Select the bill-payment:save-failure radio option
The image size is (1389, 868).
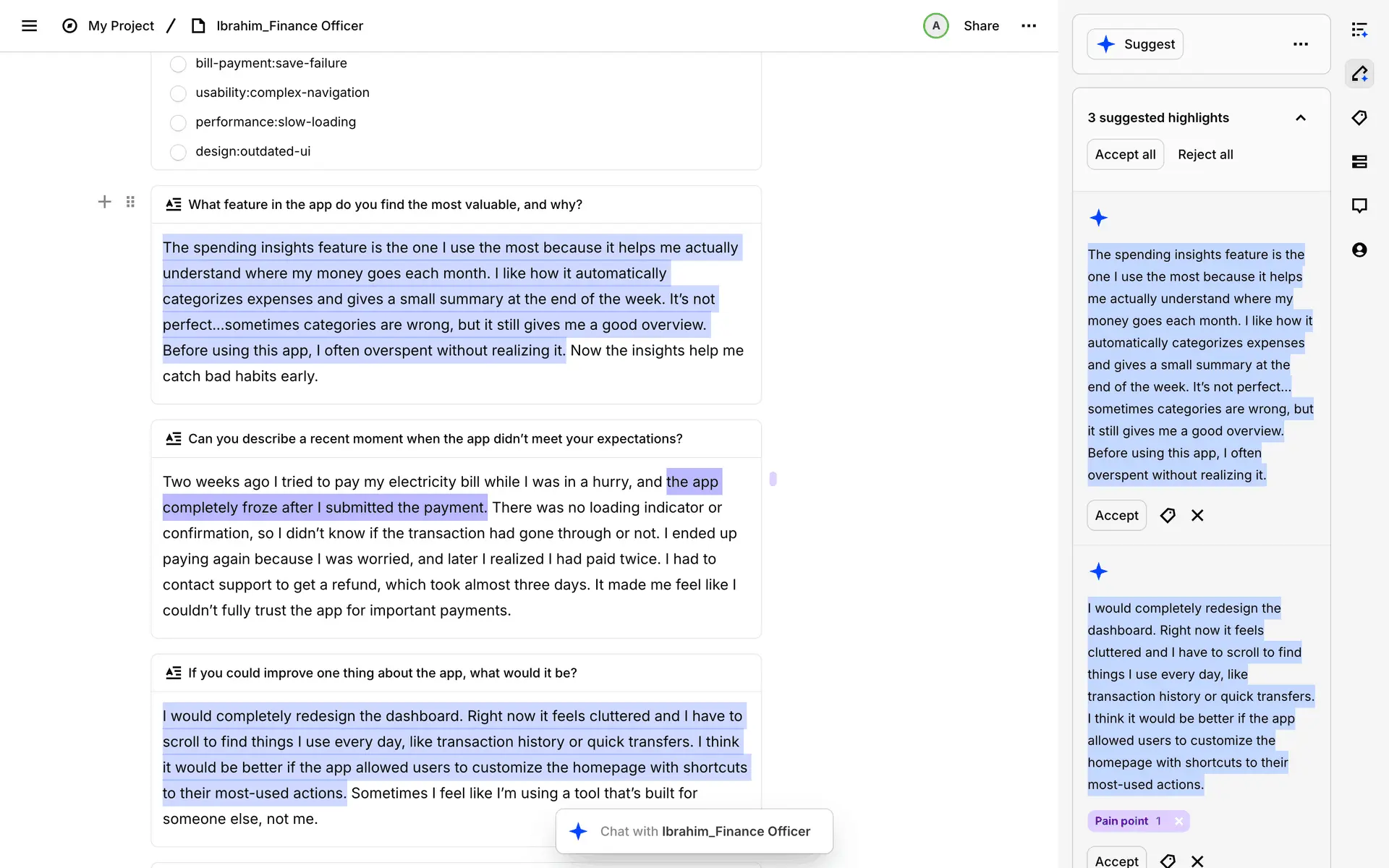[x=178, y=64]
